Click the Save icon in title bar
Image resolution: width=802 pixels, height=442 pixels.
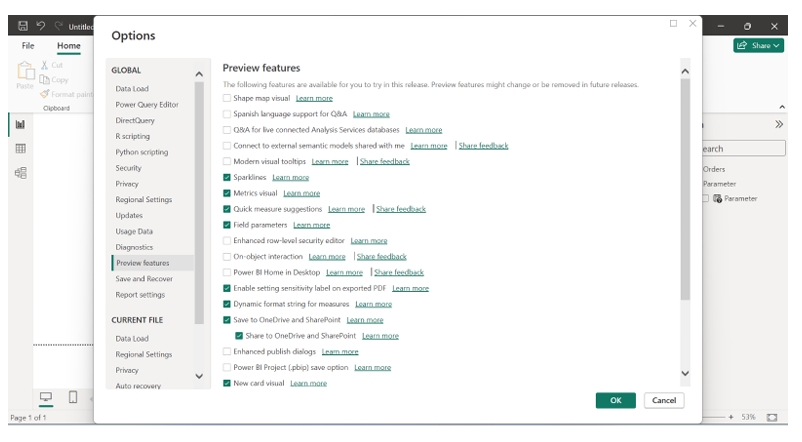pos(23,26)
